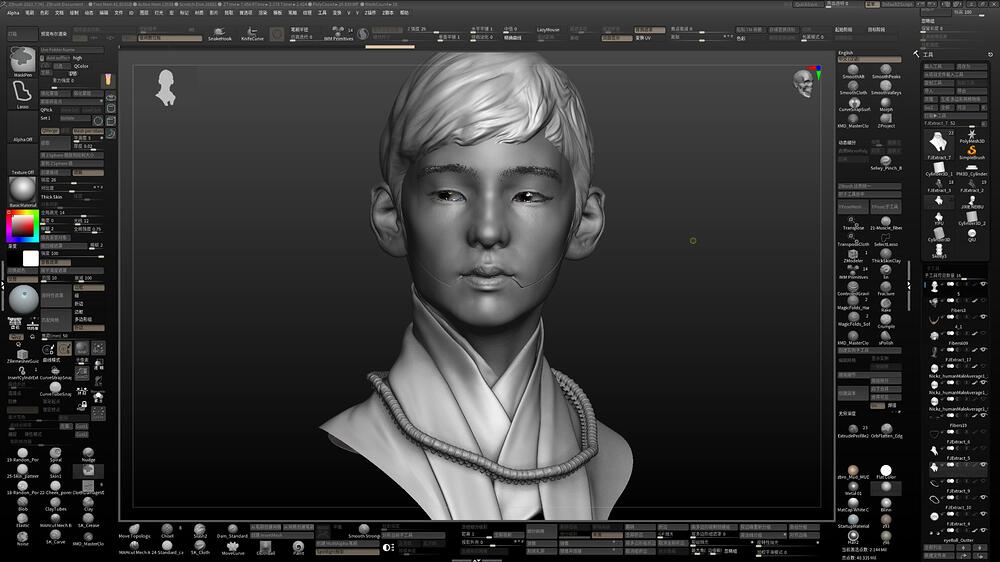1000x562 pixels.
Task: Toggle the Add suffix option
Action: (x=57, y=58)
